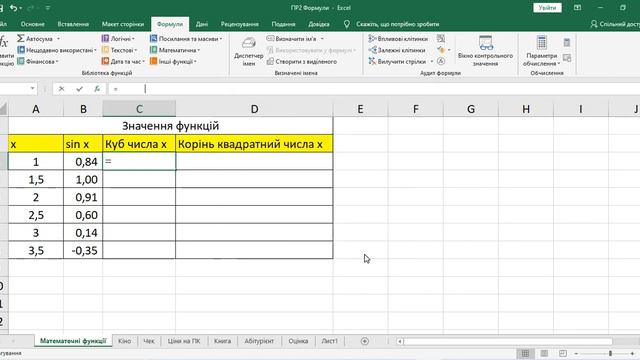The image size is (640, 360).
Task: Switch to the Вставлення tab
Action: coord(73,24)
